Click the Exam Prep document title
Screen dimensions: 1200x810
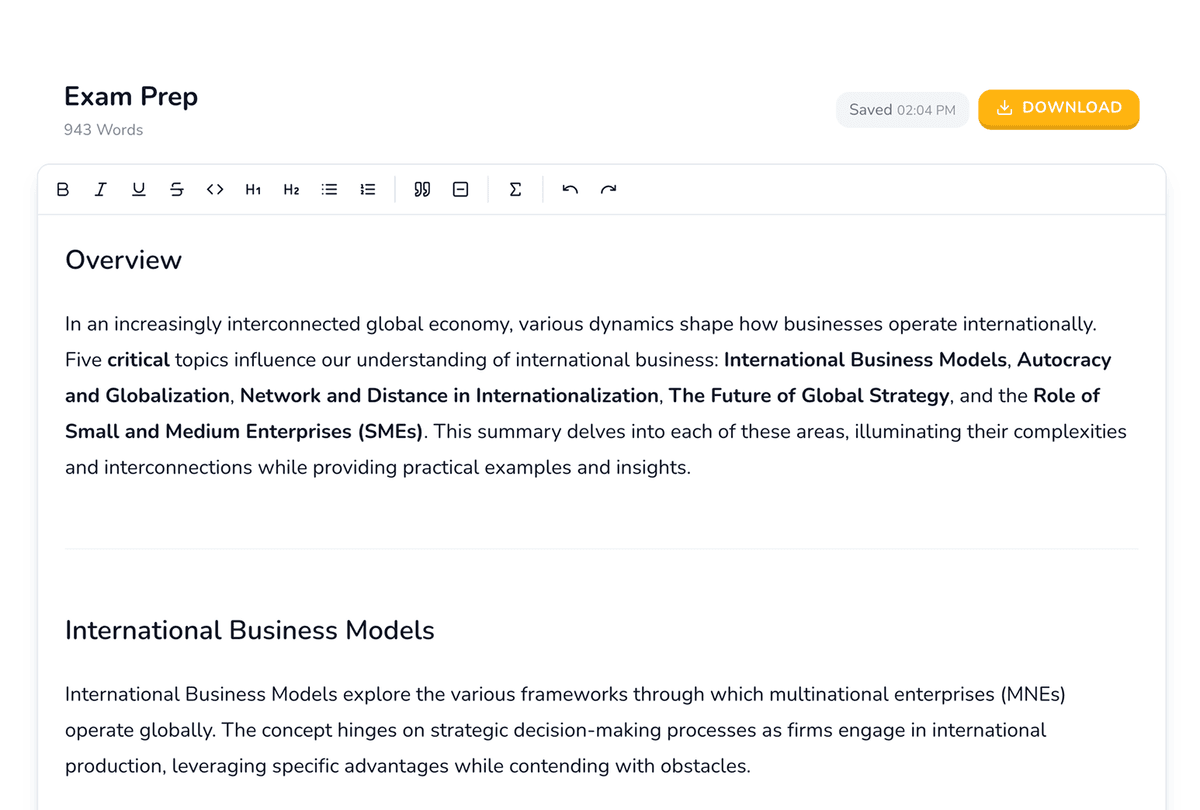(x=130, y=96)
